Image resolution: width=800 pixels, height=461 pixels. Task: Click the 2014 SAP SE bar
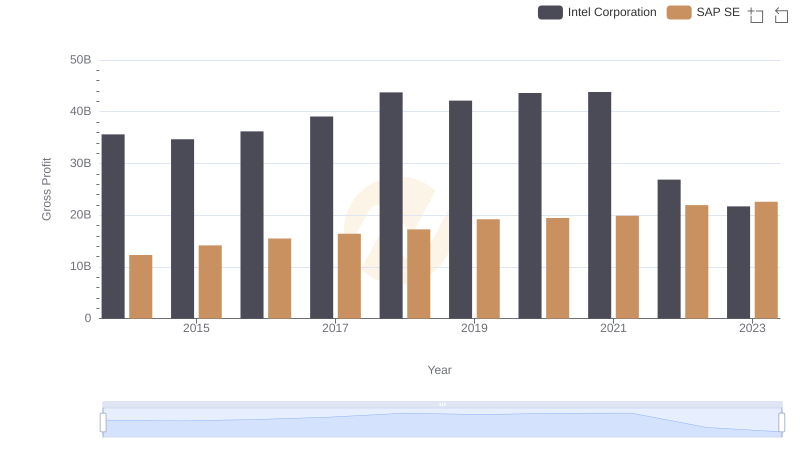(x=141, y=287)
